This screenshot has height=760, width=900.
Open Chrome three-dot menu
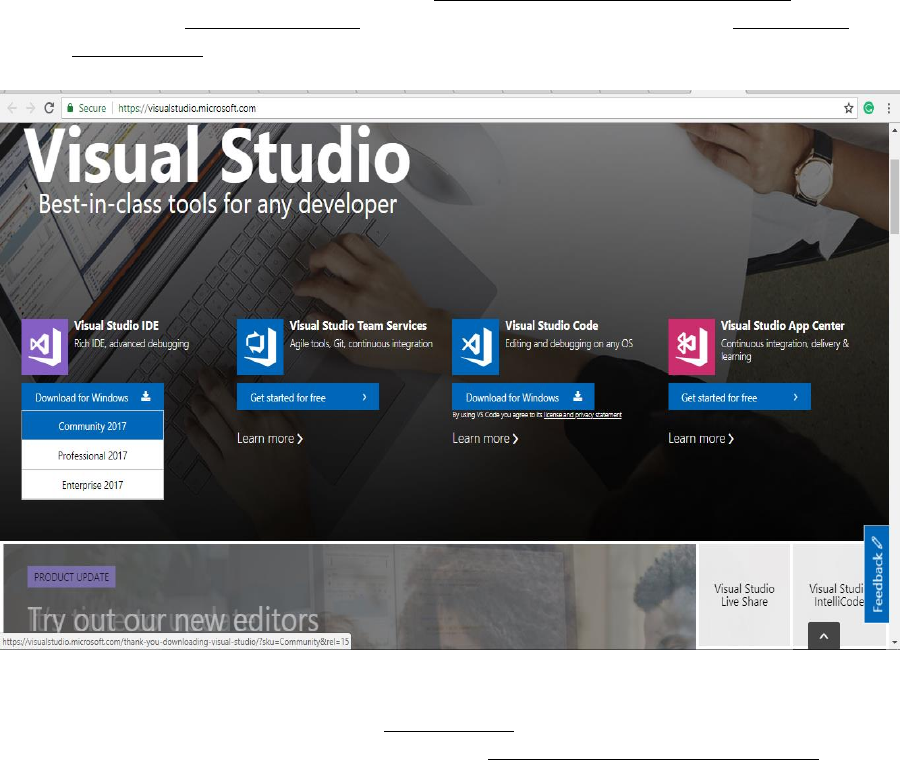889,108
